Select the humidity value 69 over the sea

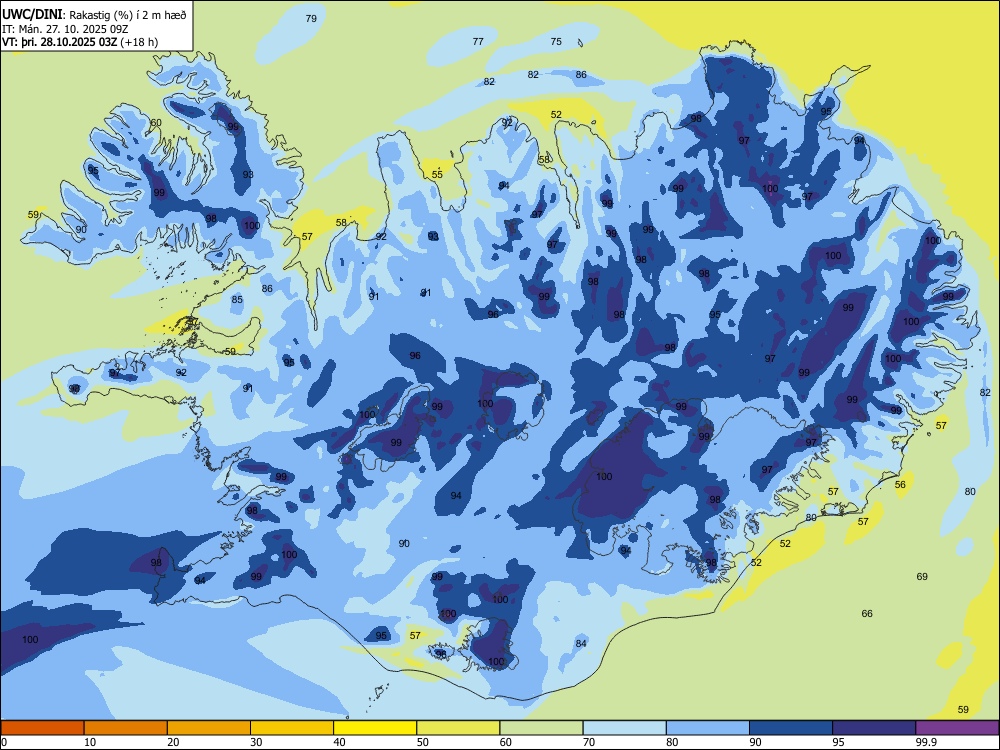(x=922, y=577)
